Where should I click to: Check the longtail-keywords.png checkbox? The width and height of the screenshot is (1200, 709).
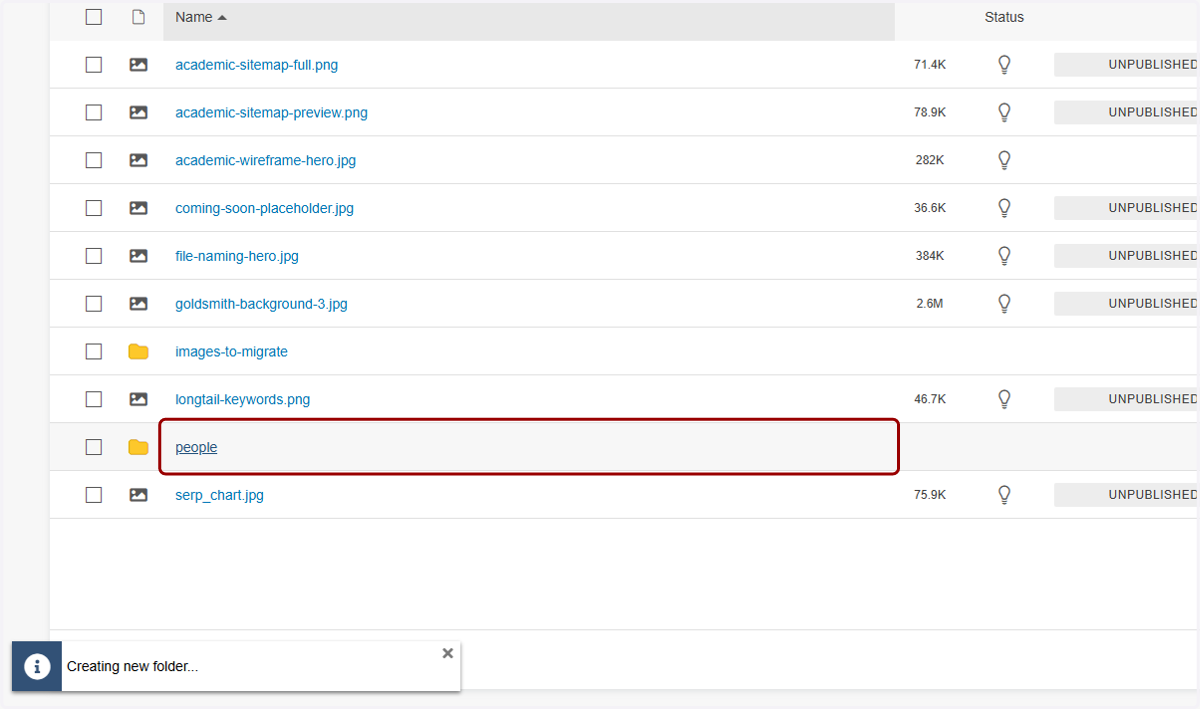click(x=94, y=399)
